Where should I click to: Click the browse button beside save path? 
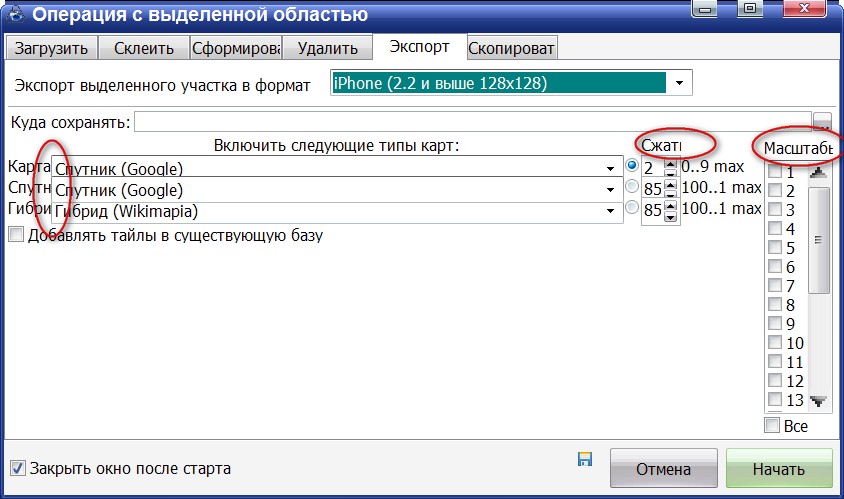tap(822, 122)
